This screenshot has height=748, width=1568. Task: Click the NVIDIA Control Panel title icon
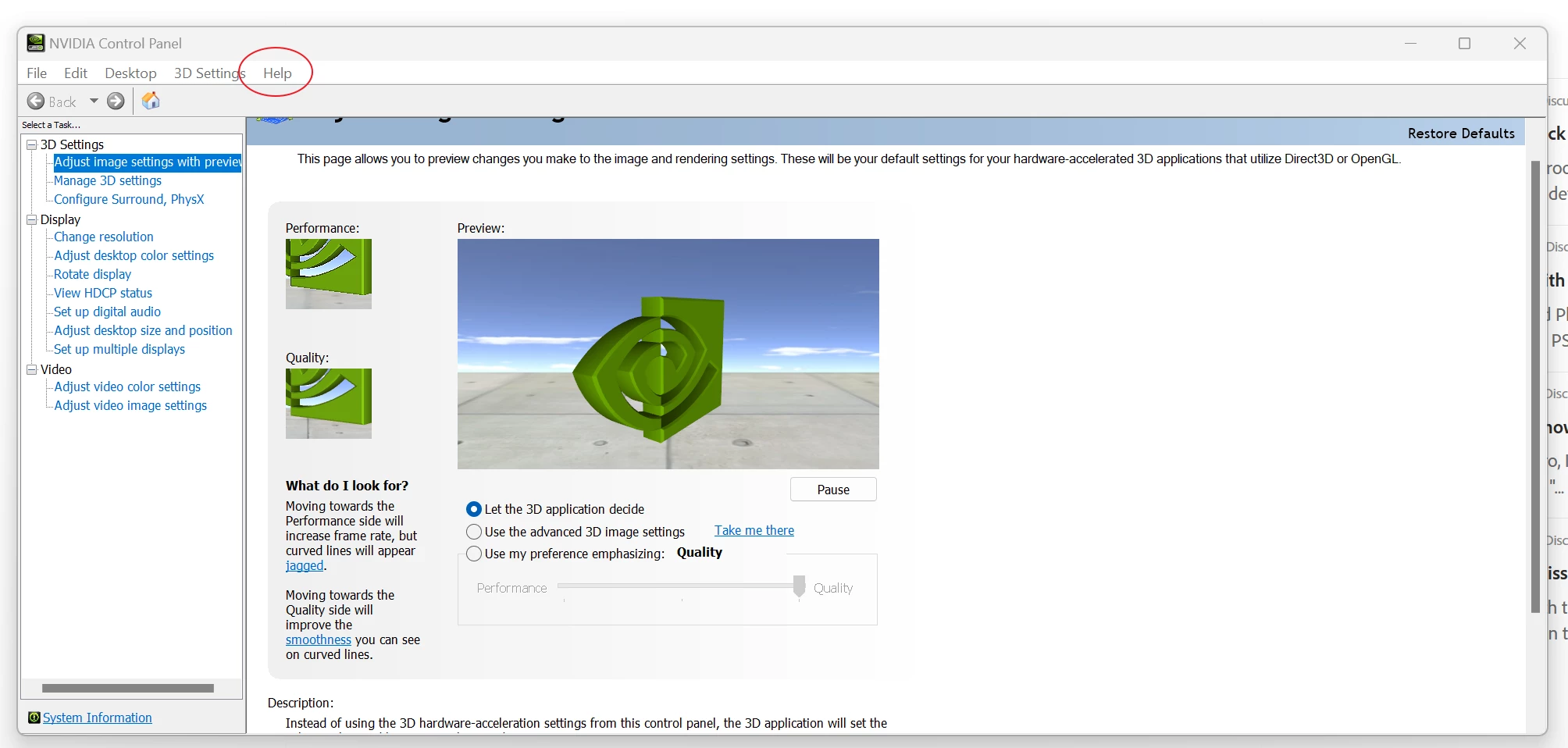[x=36, y=43]
